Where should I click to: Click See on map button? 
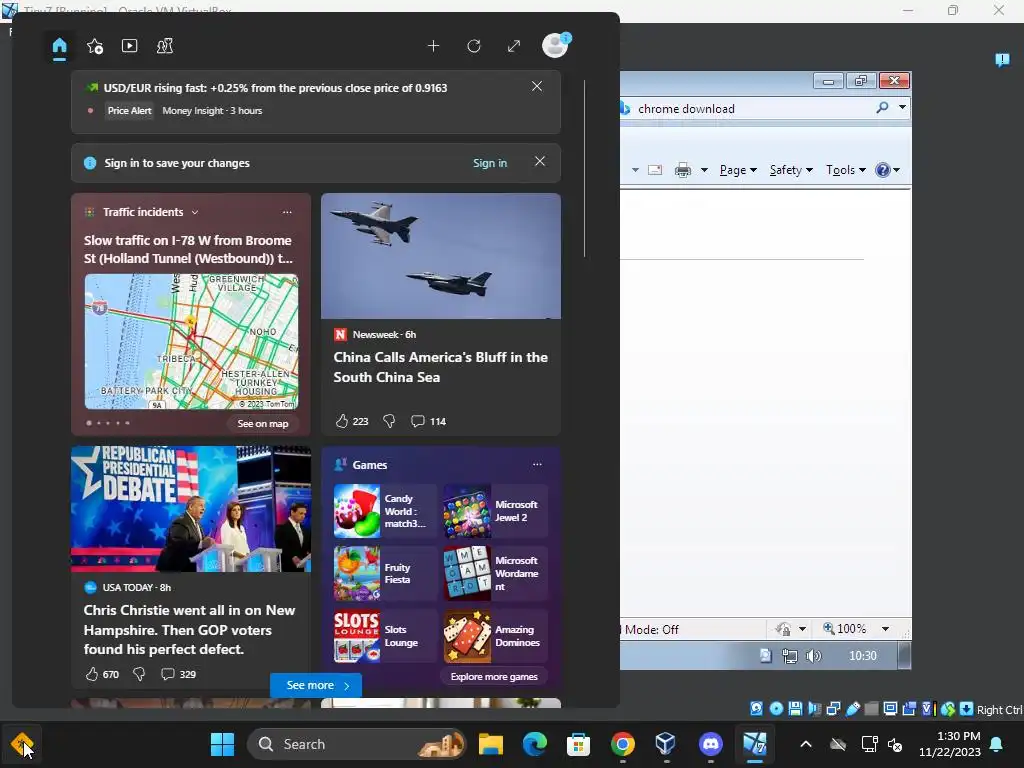click(x=263, y=423)
